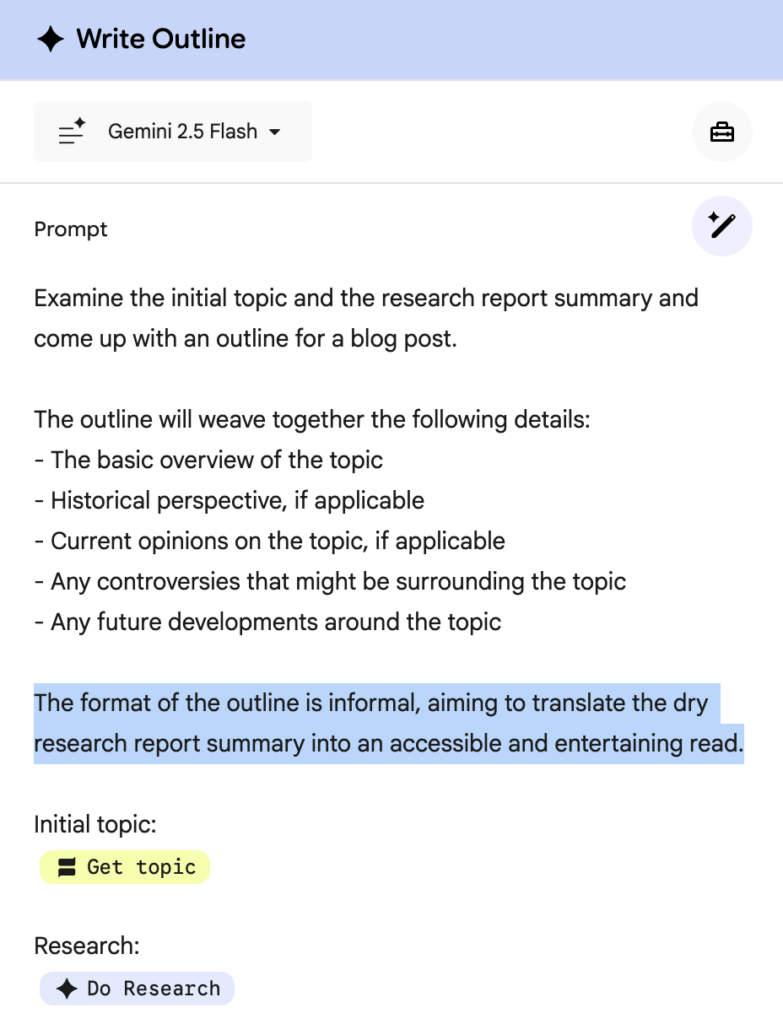Place cursor in "Examine the initial topic" line
The height and width of the screenshot is (1024, 783).
pos(366,298)
